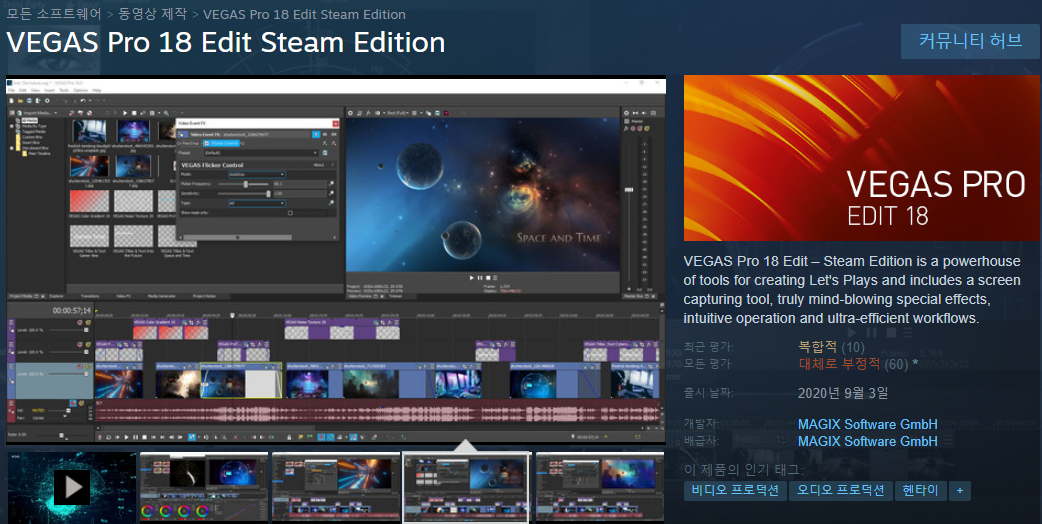Click Play in the timeline transport bar
This screenshot has height=524, width=1042.
click(x=126, y=437)
